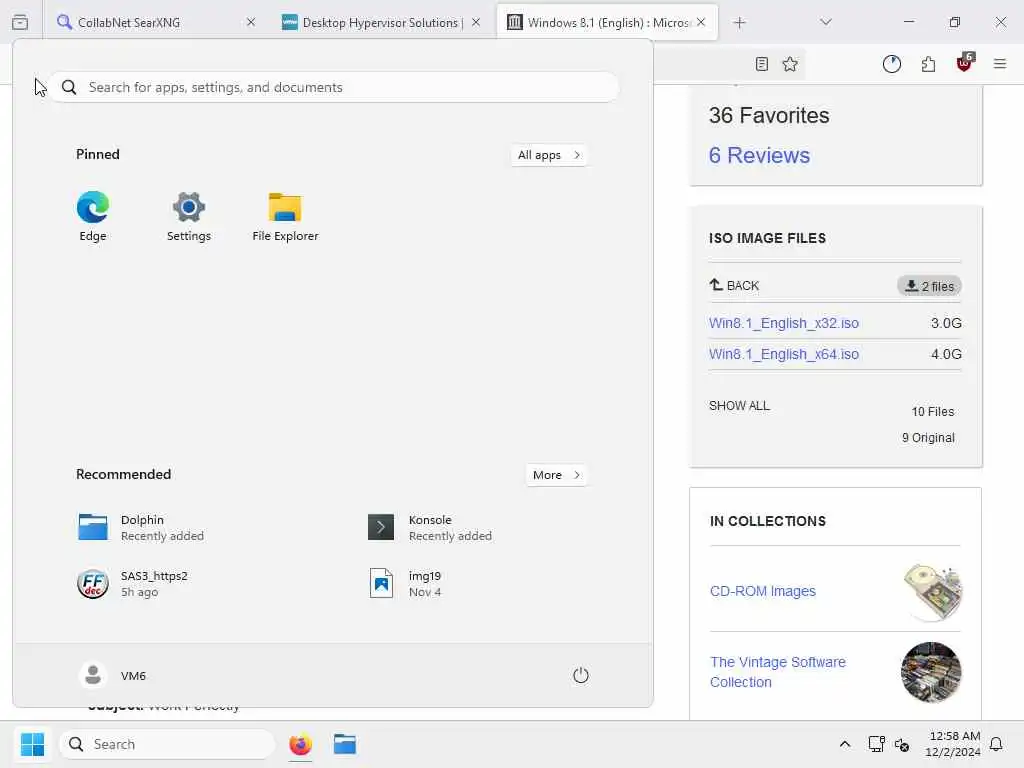Image resolution: width=1024 pixels, height=768 pixels.
Task: Click the taskbar Search field
Action: point(167,744)
